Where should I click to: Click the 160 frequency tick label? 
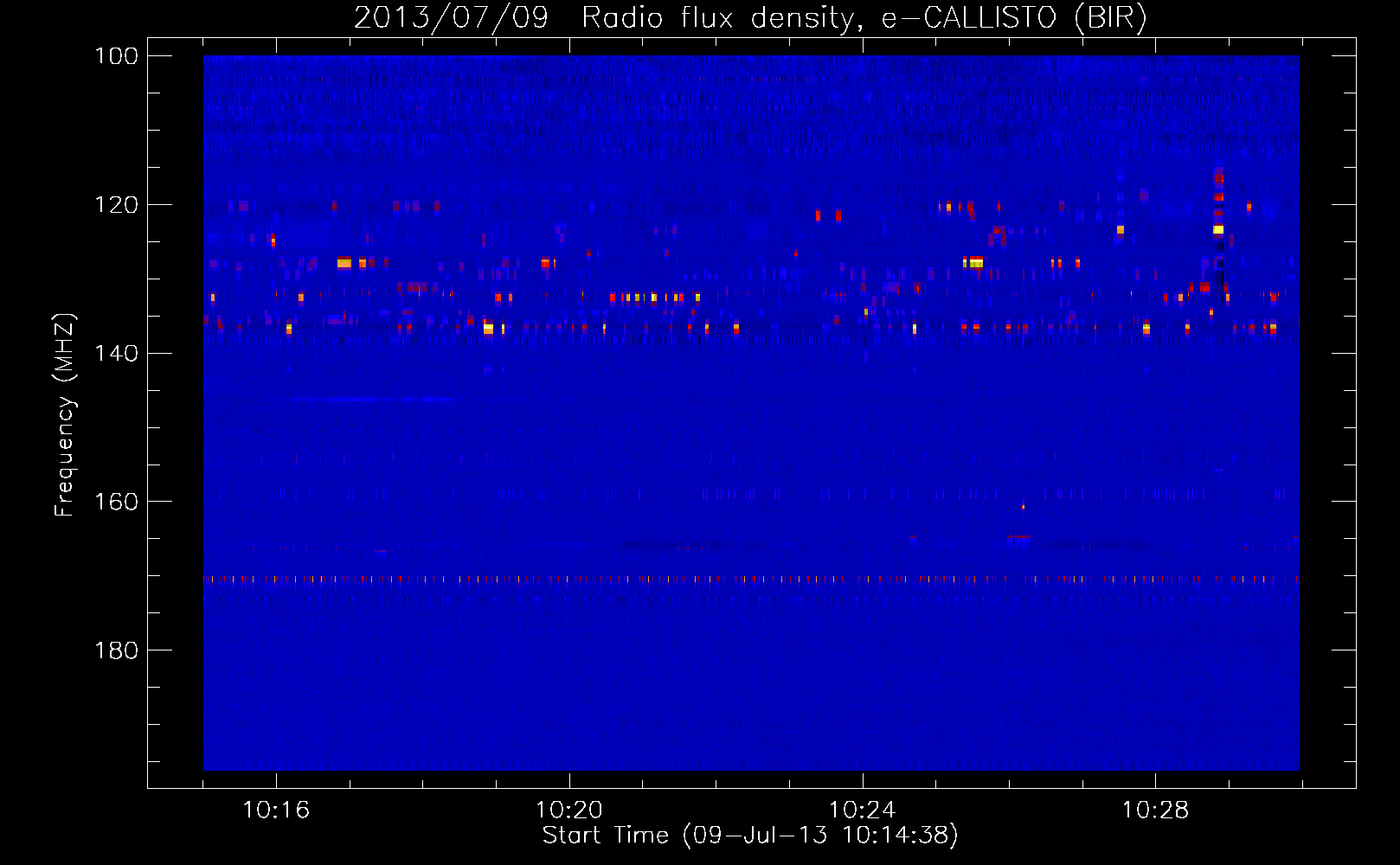tap(116, 502)
